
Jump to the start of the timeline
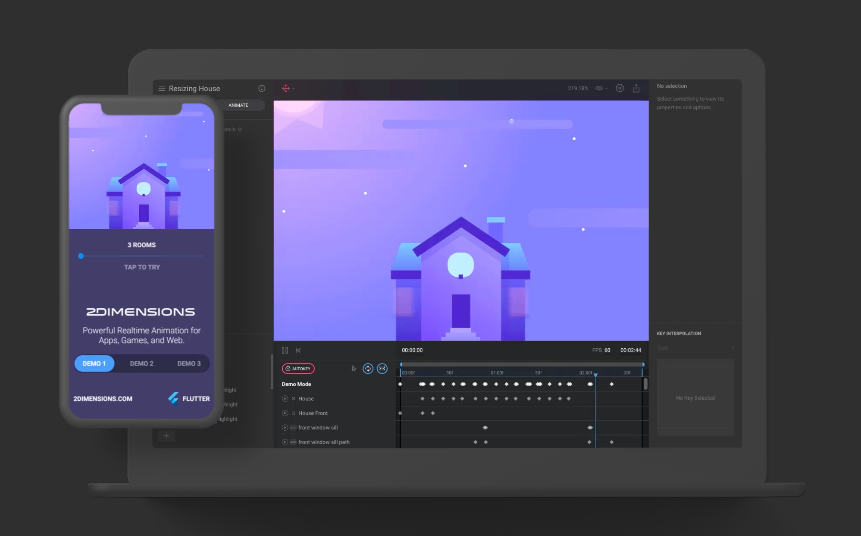(298, 350)
